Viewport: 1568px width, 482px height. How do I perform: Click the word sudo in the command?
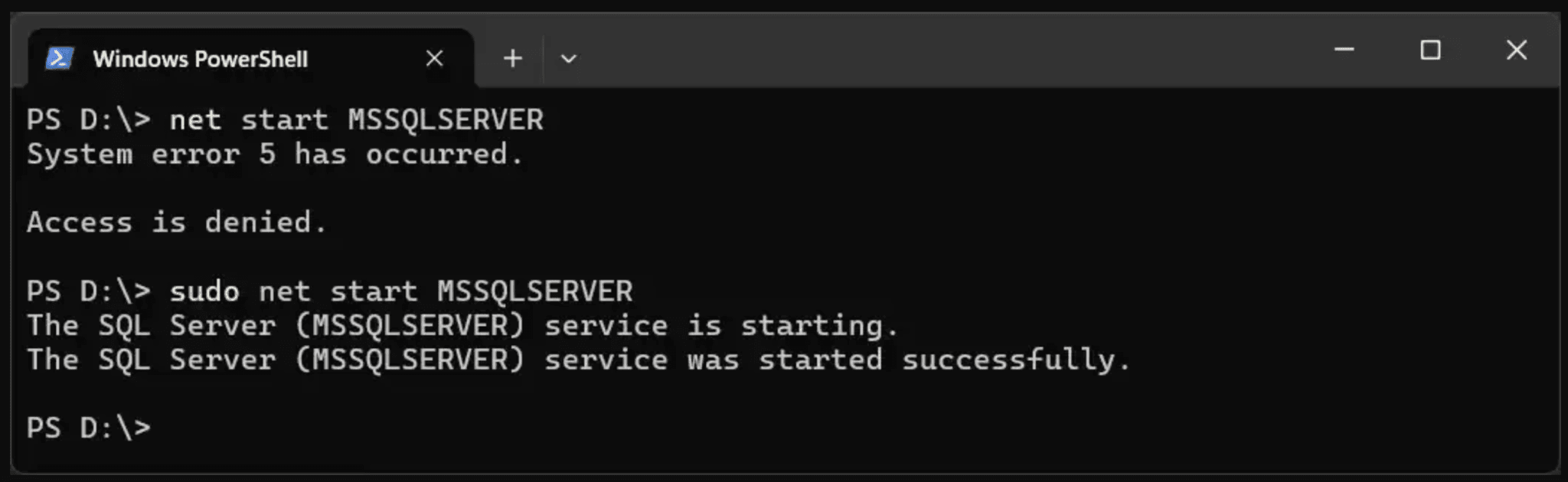pos(205,291)
